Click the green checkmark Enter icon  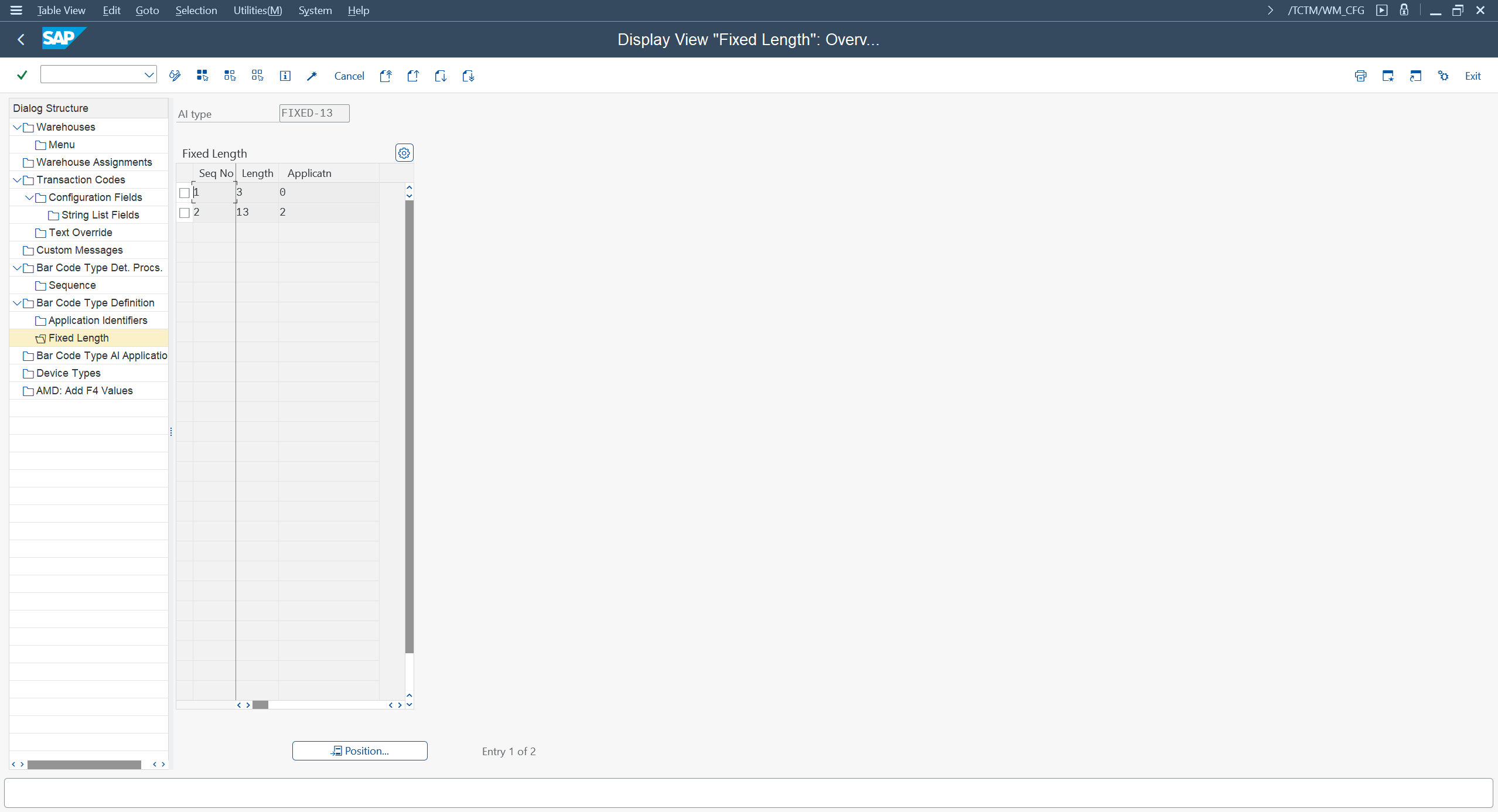point(22,75)
